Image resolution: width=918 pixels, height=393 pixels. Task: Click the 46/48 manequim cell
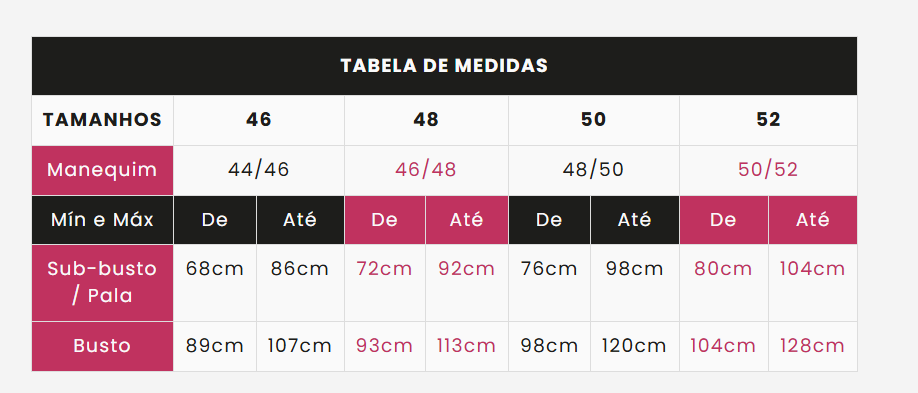pos(426,170)
